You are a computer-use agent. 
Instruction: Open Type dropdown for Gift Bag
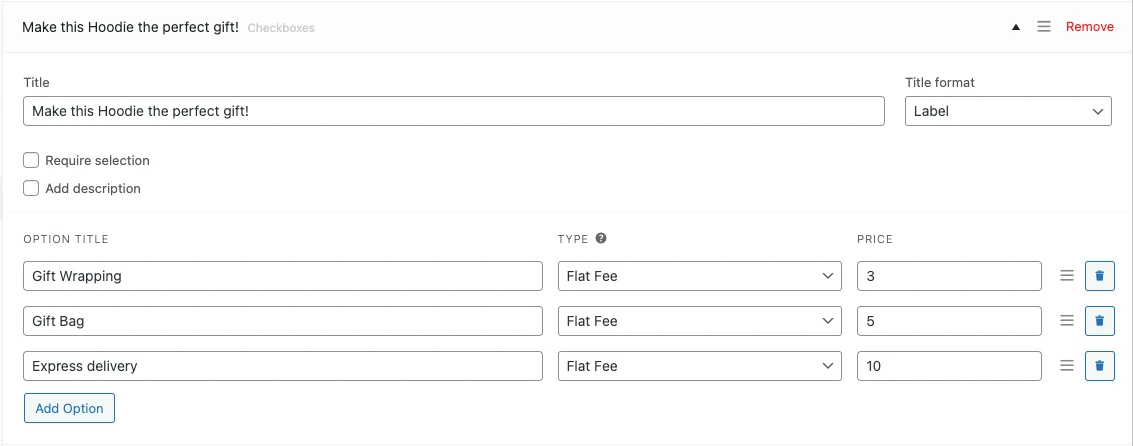pyautogui.click(x=699, y=321)
